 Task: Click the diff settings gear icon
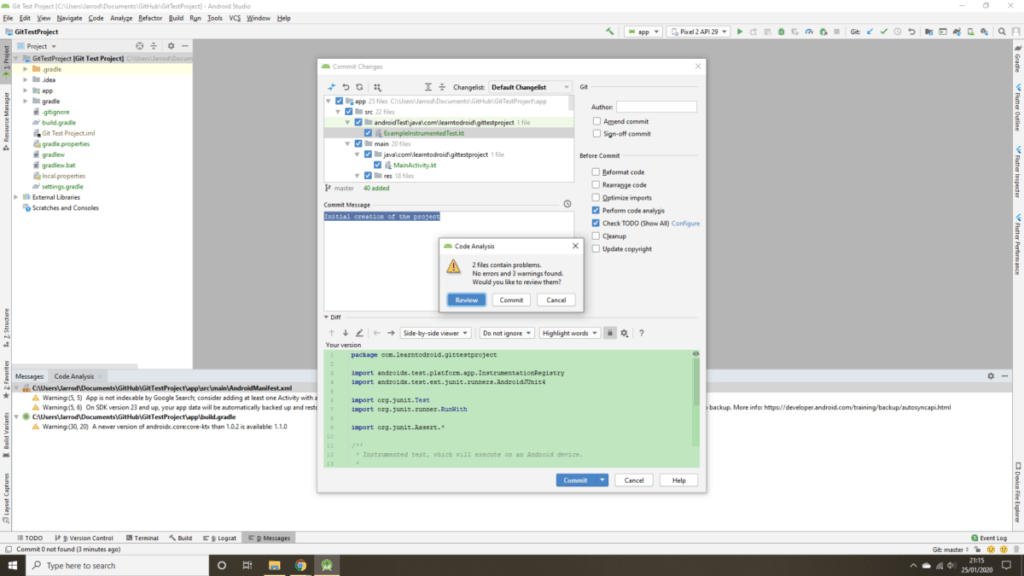pyautogui.click(x=624, y=333)
